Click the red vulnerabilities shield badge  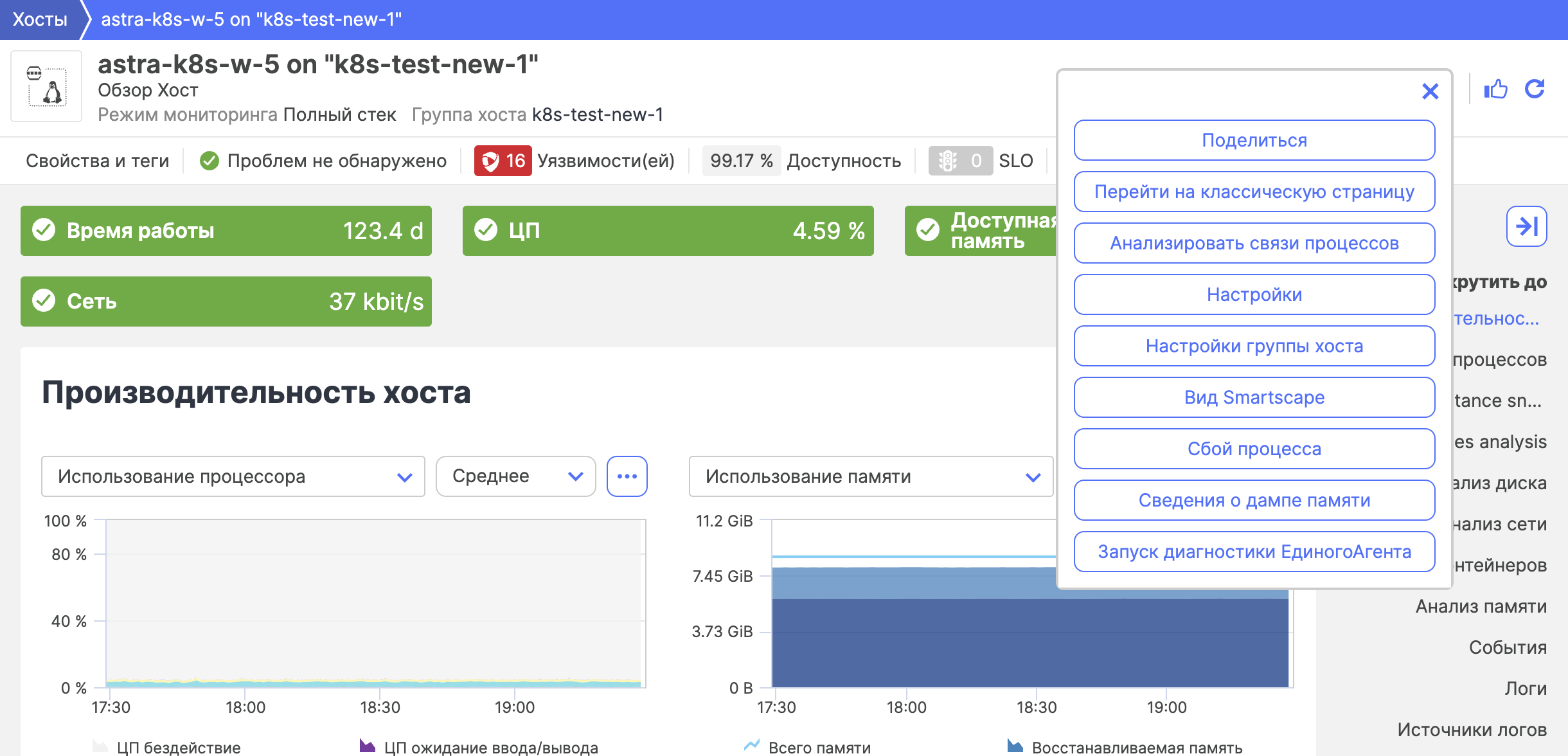[503, 161]
